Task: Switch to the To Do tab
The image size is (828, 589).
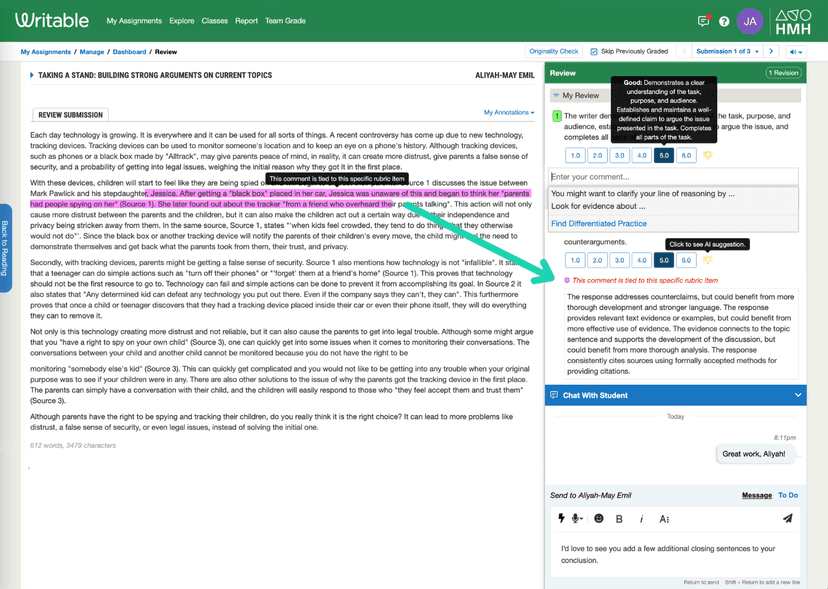Action: pos(788,495)
